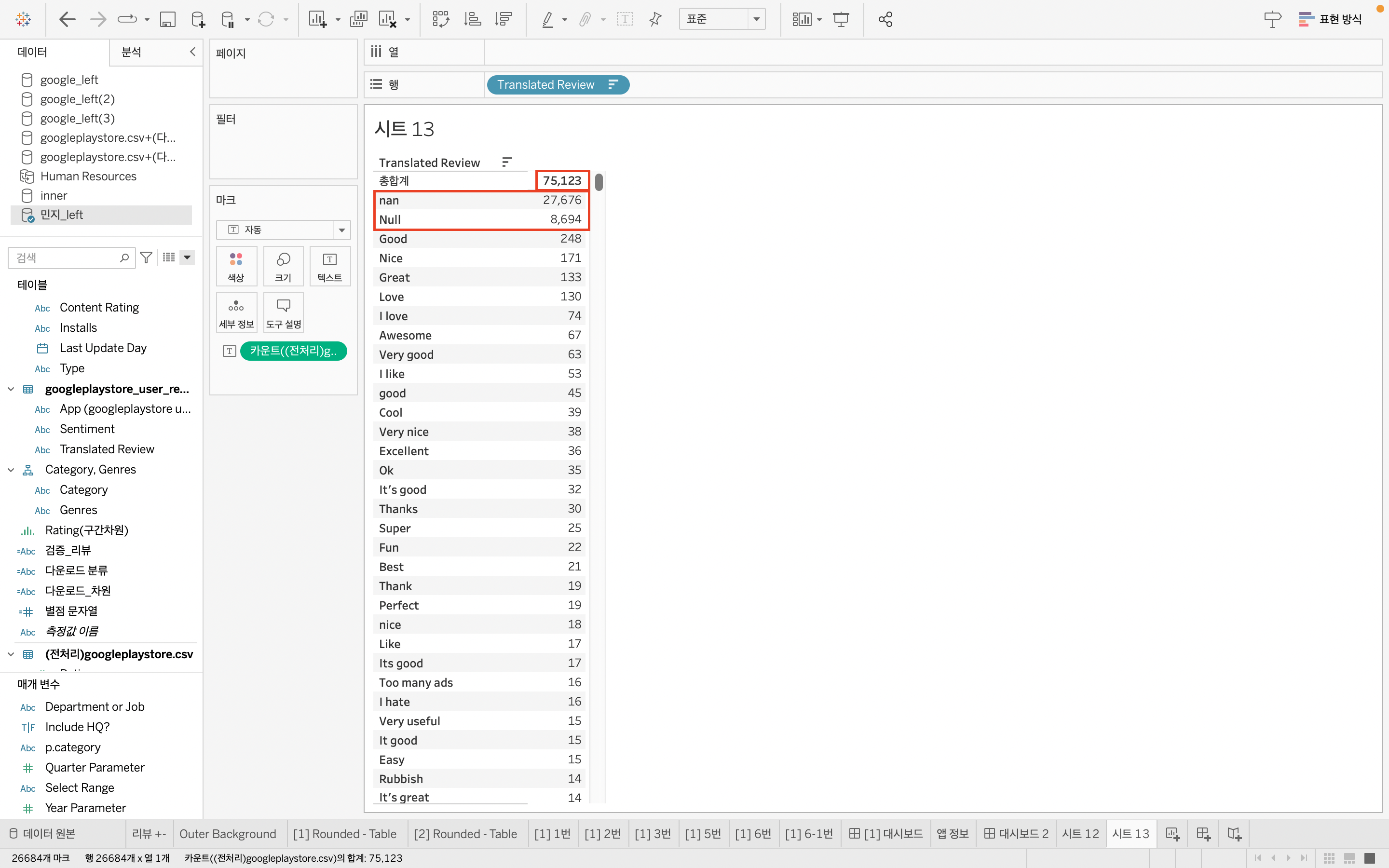Click the Translated Review pill on the rows shelf

tap(545, 85)
